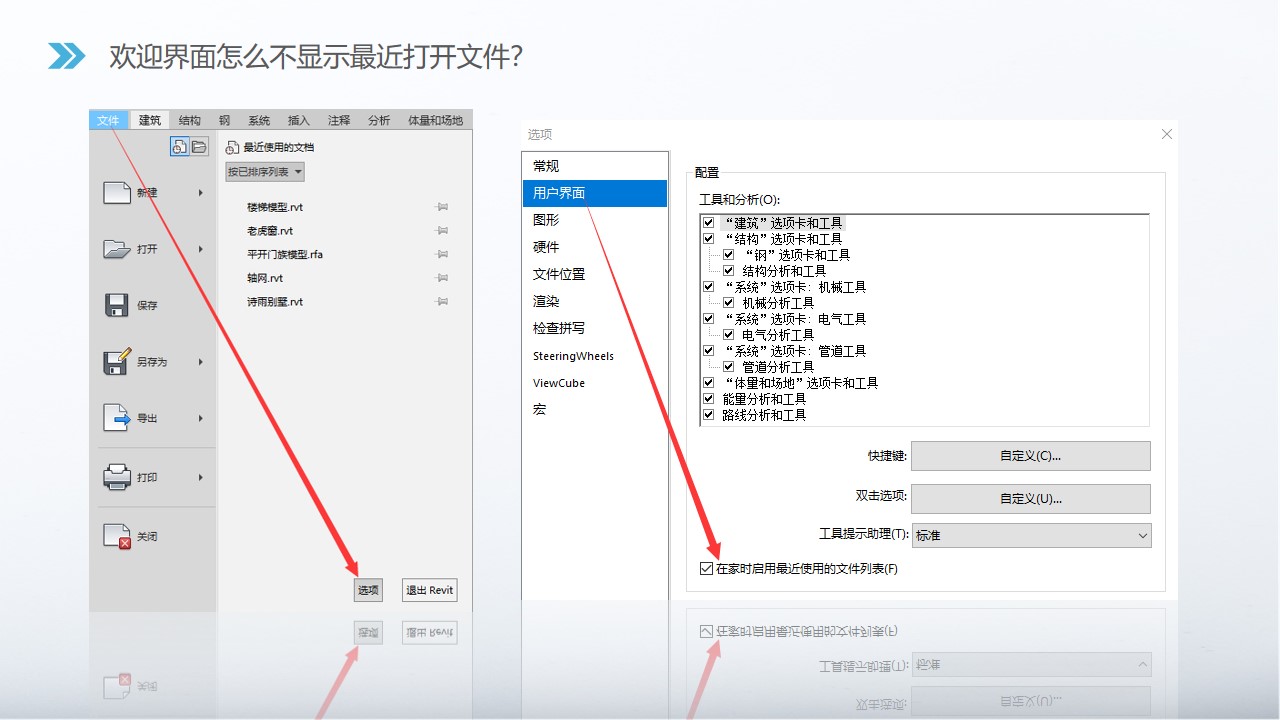Image resolution: width=1280 pixels, height=720 pixels.
Task: Pin 诗雨别墅.rvt in recent list
Action: pos(442,301)
